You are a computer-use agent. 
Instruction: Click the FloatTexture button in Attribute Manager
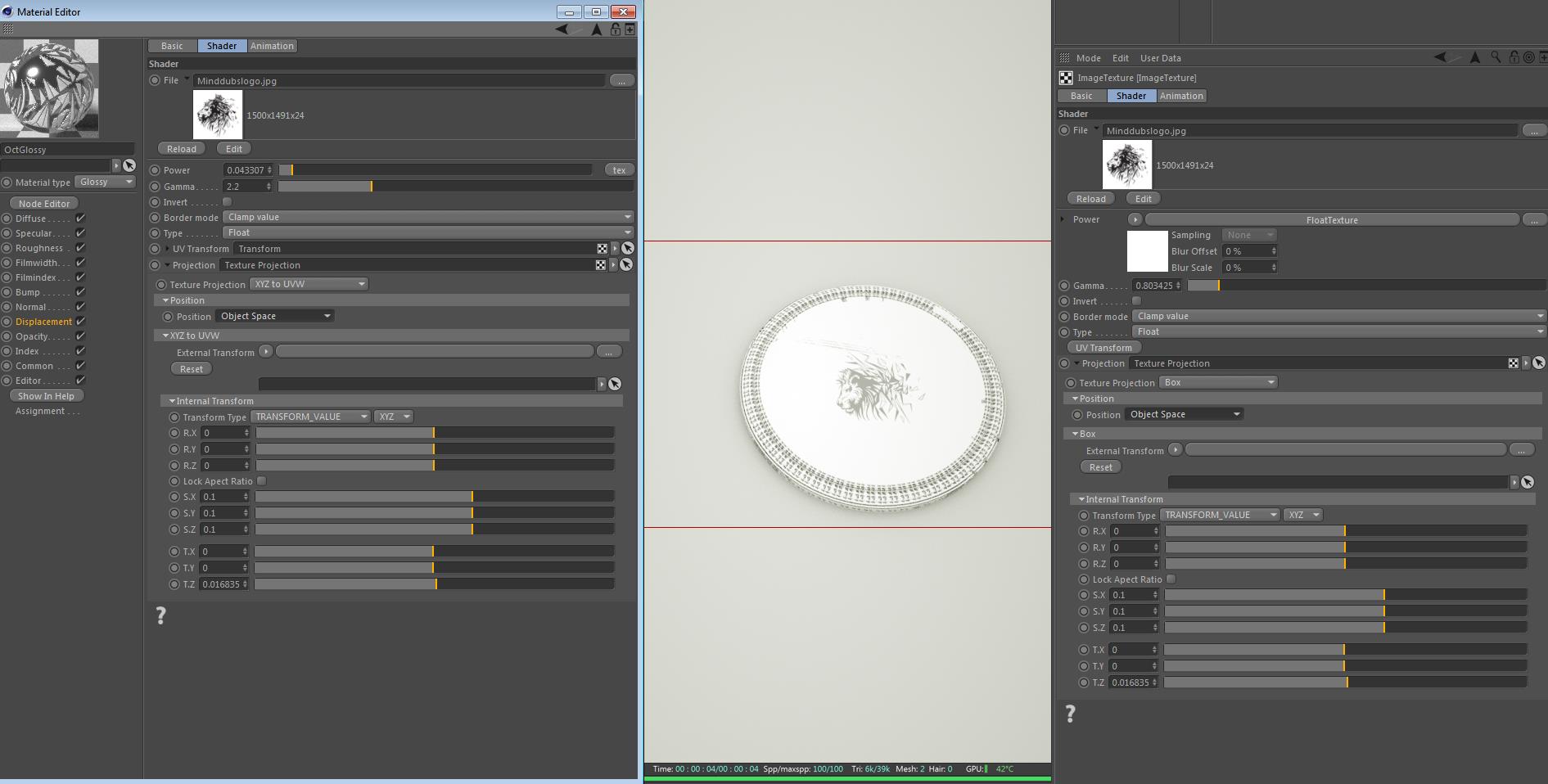click(1332, 219)
